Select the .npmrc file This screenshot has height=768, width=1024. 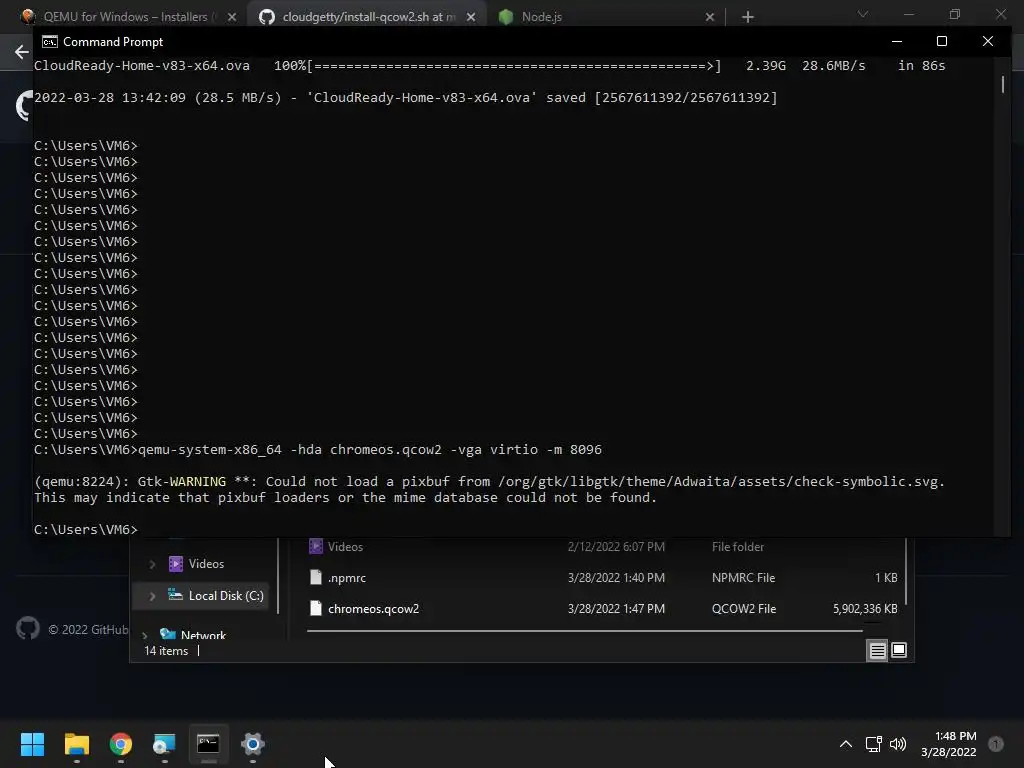pyautogui.click(x=347, y=578)
